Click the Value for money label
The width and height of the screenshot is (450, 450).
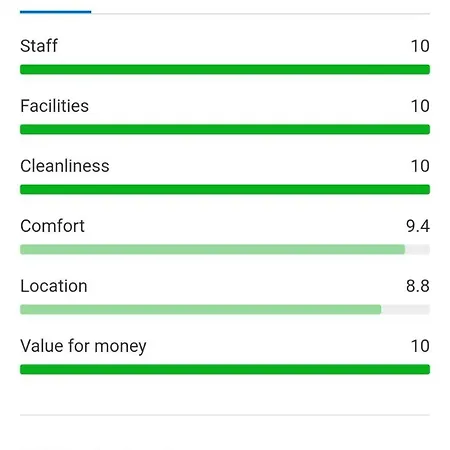(x=83, y=346)
